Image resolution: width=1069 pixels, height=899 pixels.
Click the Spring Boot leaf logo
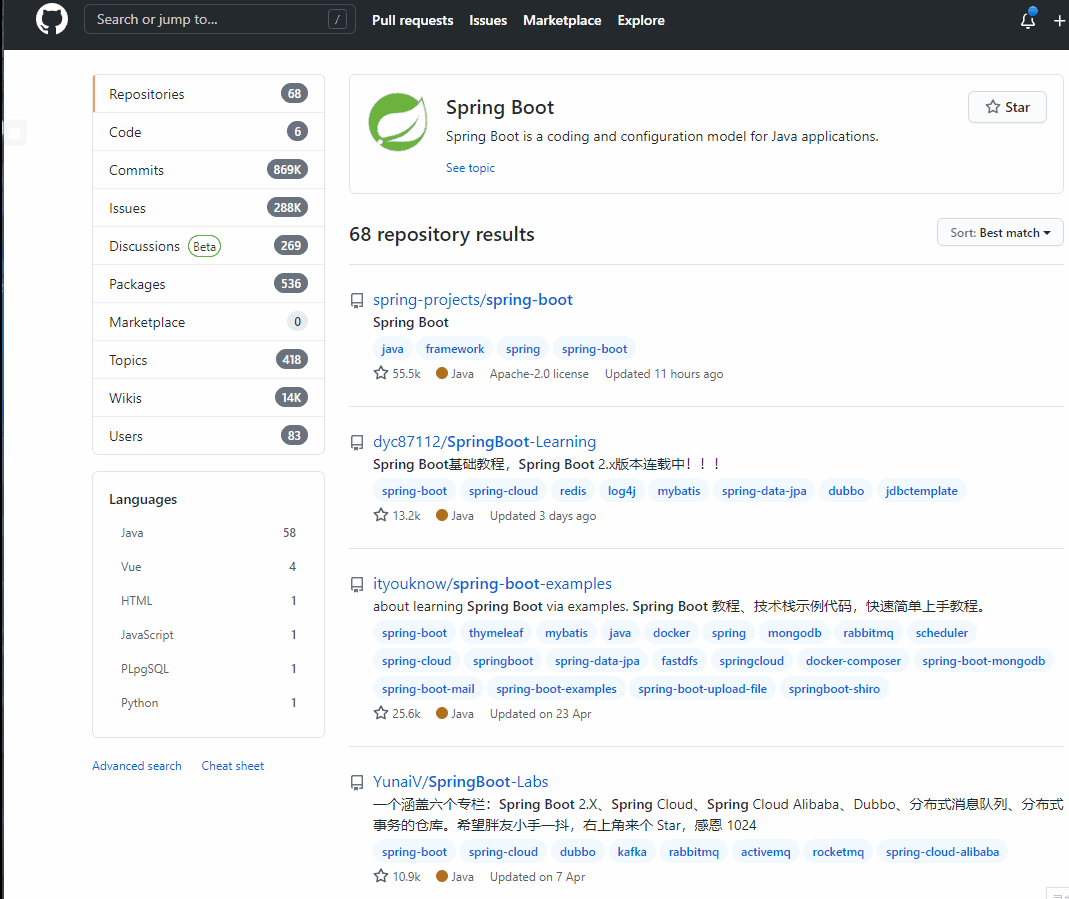pyautogui.click(x=398, y=121)
